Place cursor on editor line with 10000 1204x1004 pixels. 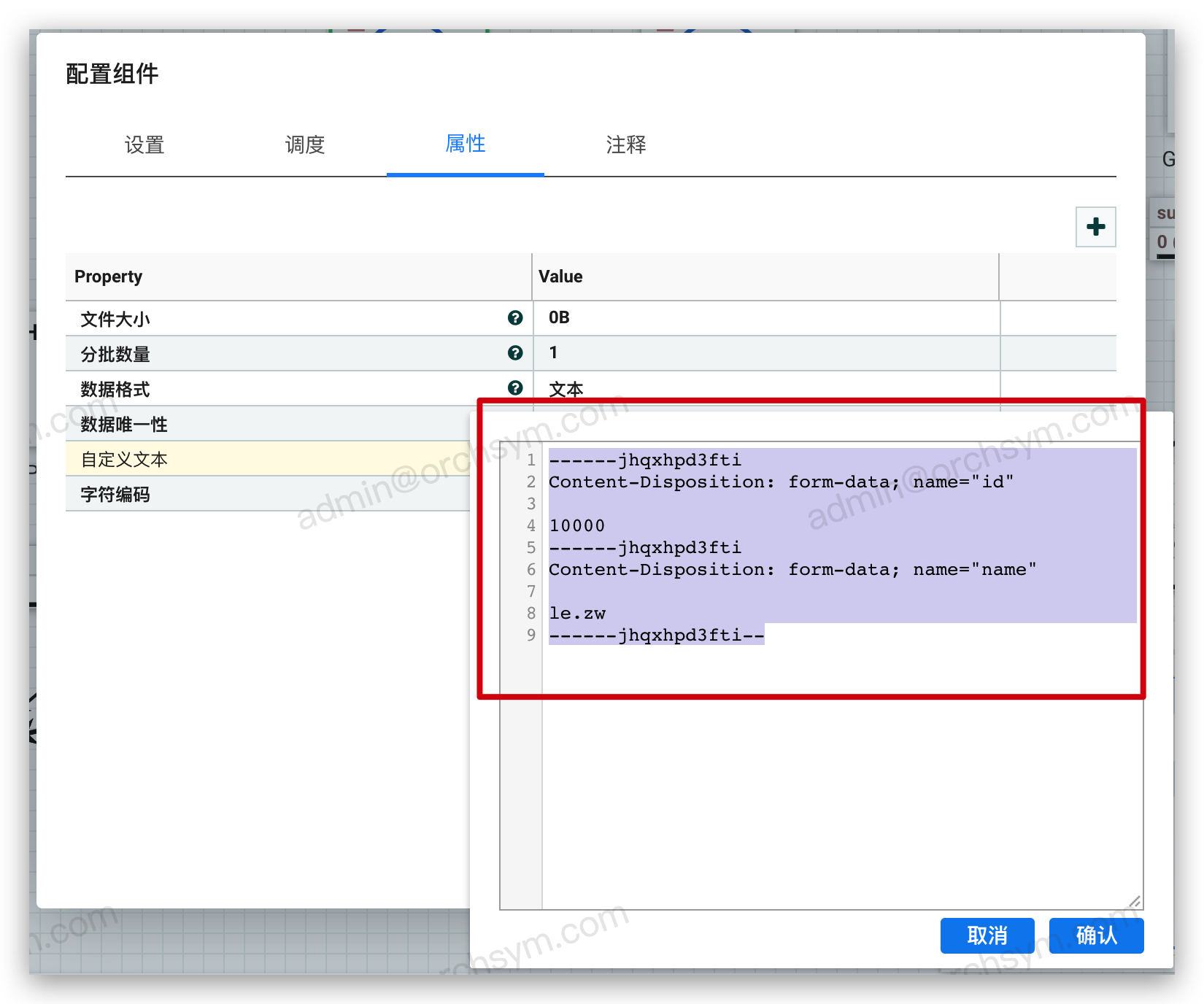[x=578, y=526]
